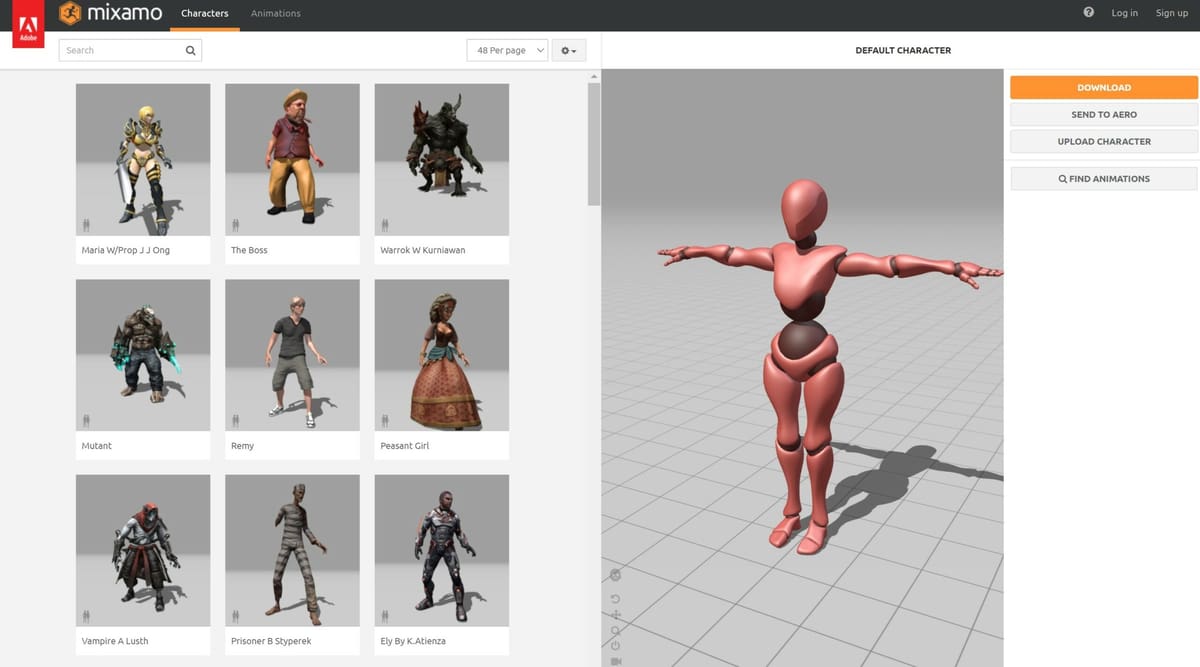This screenshot has height=667, width=1200.
Task: Click the humanoid icon on Prisoner thumbnail
Action: point(236,615)
